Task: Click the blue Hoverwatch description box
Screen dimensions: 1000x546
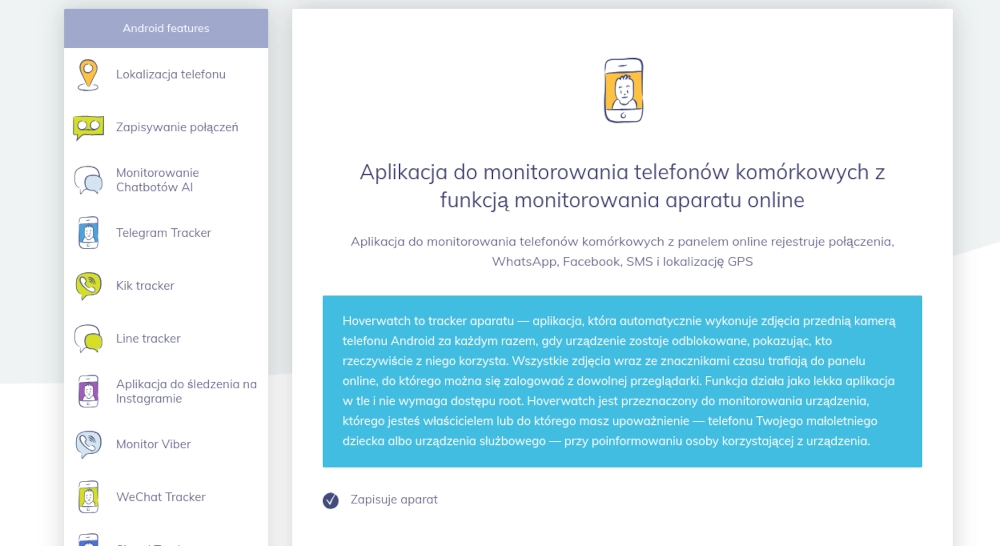Action: (x=622, y=381)
